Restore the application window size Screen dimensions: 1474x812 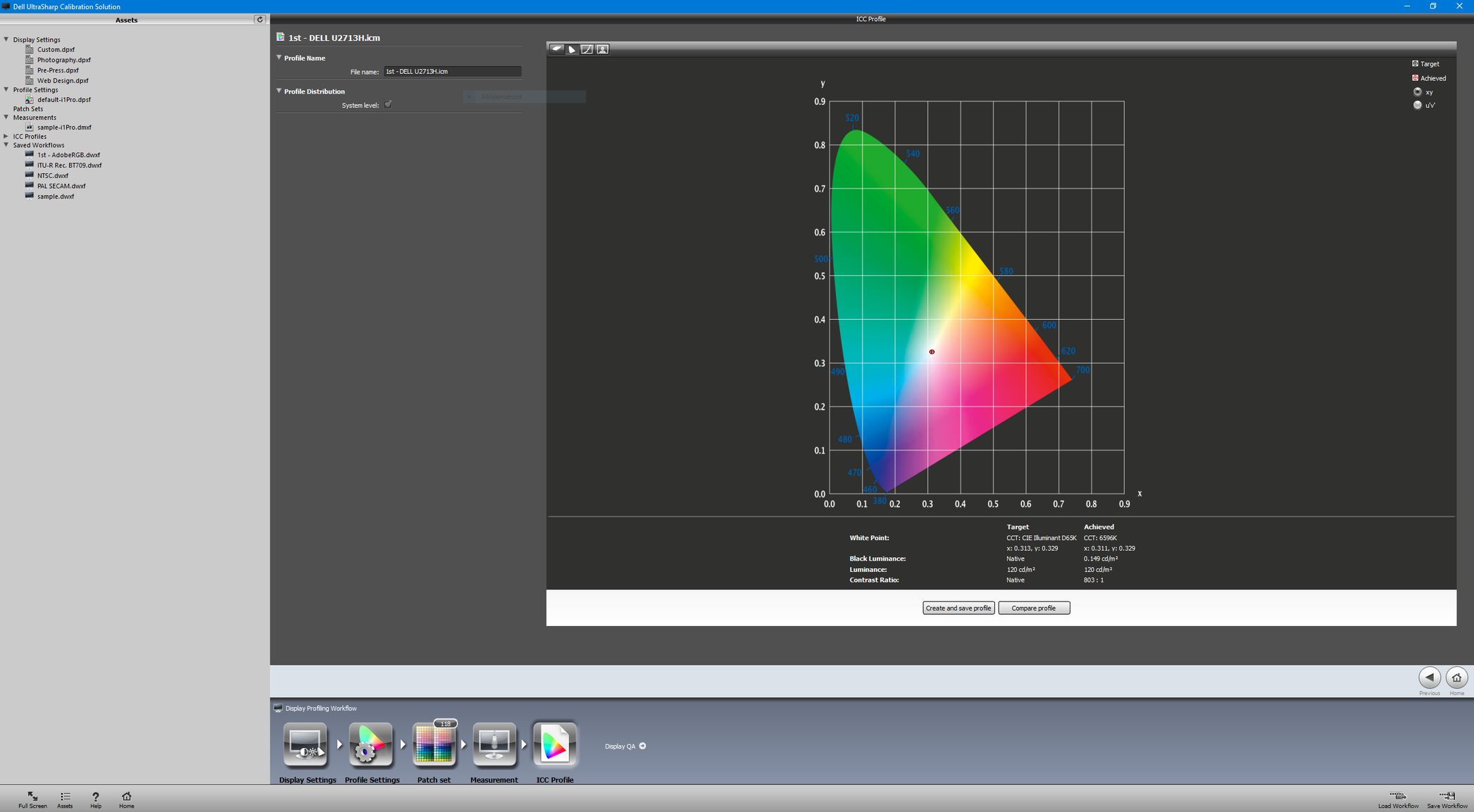(x=1432, y=6)
